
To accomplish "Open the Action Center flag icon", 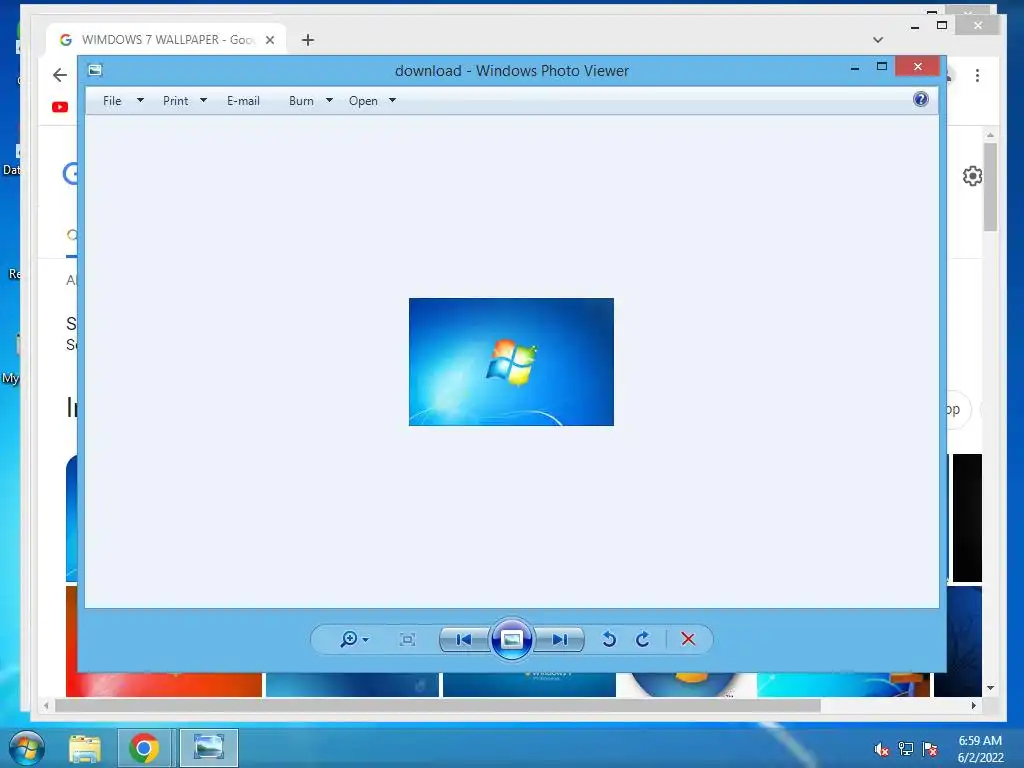I will pos(930,749).
